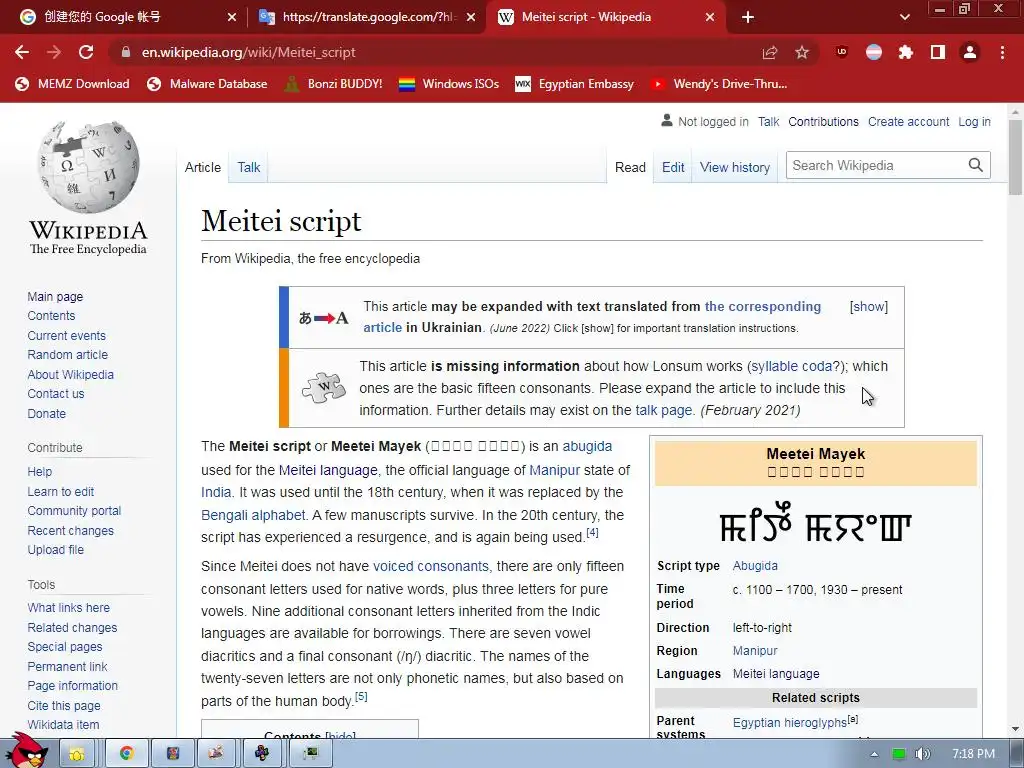Click the padlock site info icon
The width and height of the screenshot is (1024, 768).
pos(126,52)
